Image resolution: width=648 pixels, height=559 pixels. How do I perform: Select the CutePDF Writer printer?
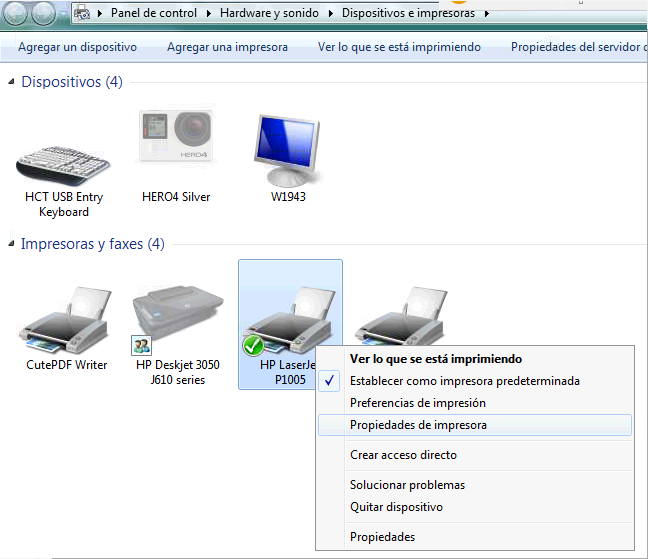66,325
